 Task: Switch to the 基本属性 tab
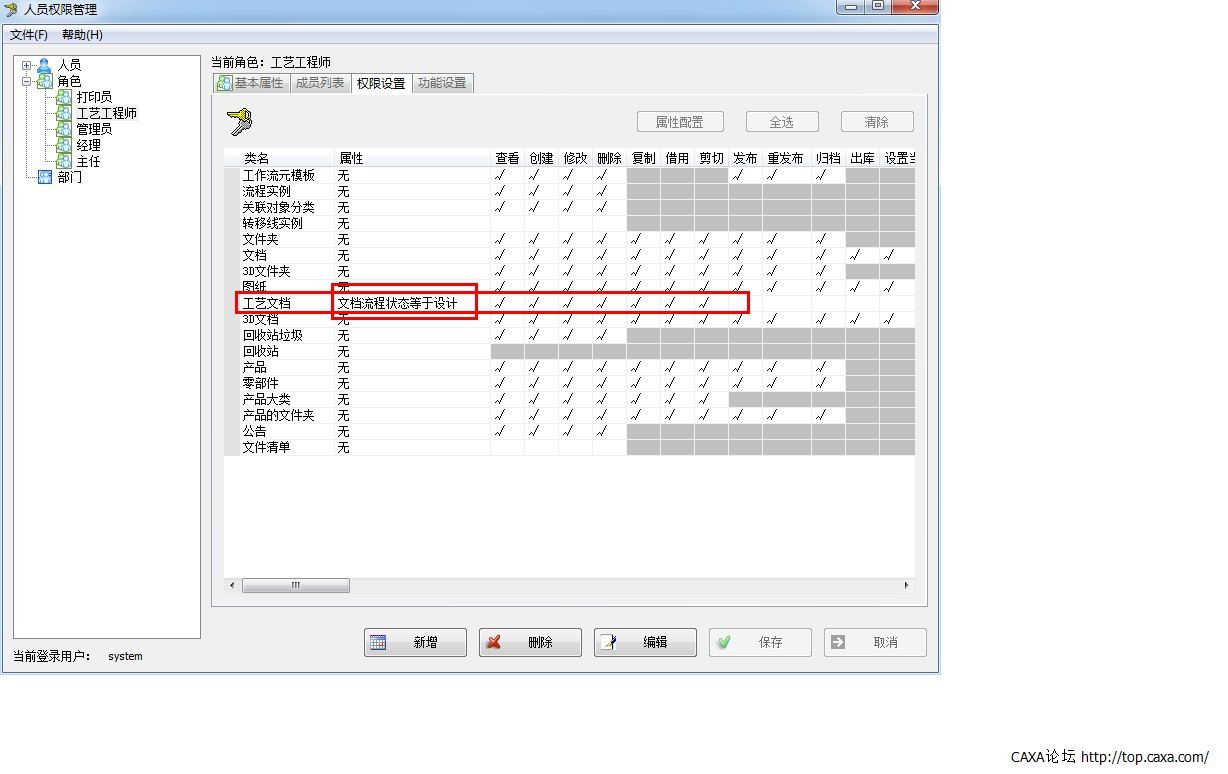tap(251, 83)
